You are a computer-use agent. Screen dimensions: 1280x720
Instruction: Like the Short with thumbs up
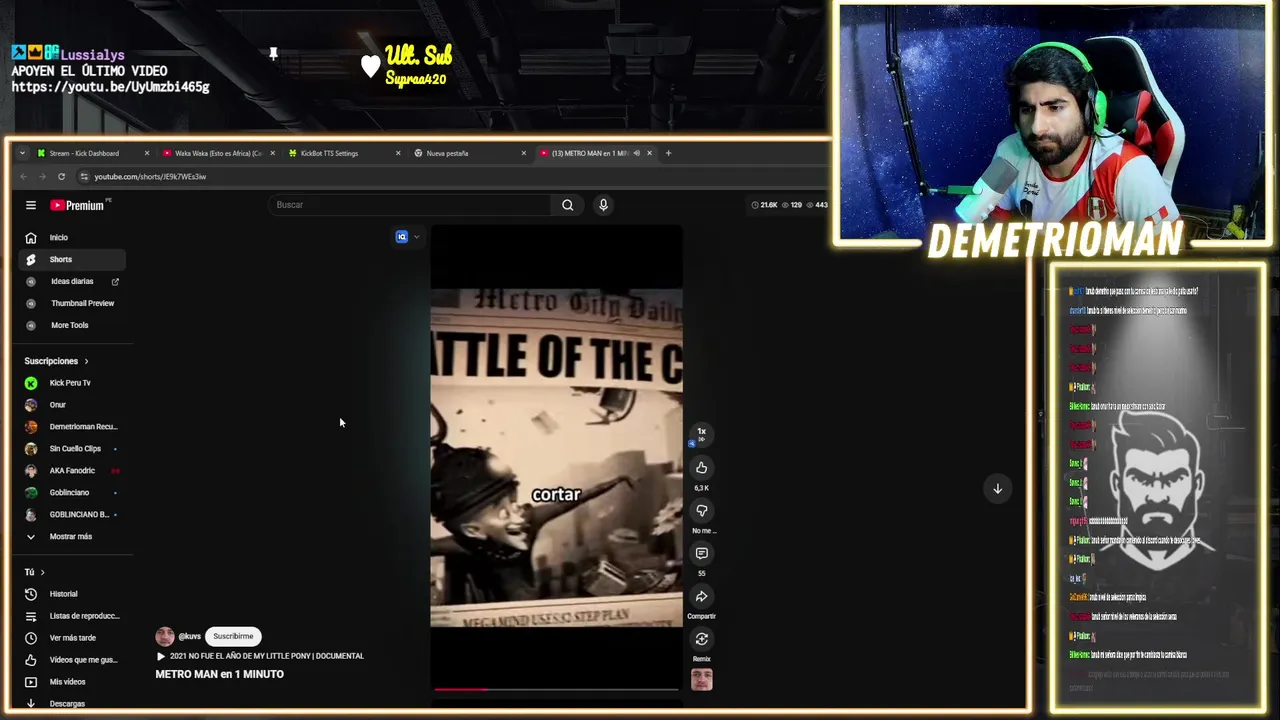pyautogui.click(x=702, y=468)
